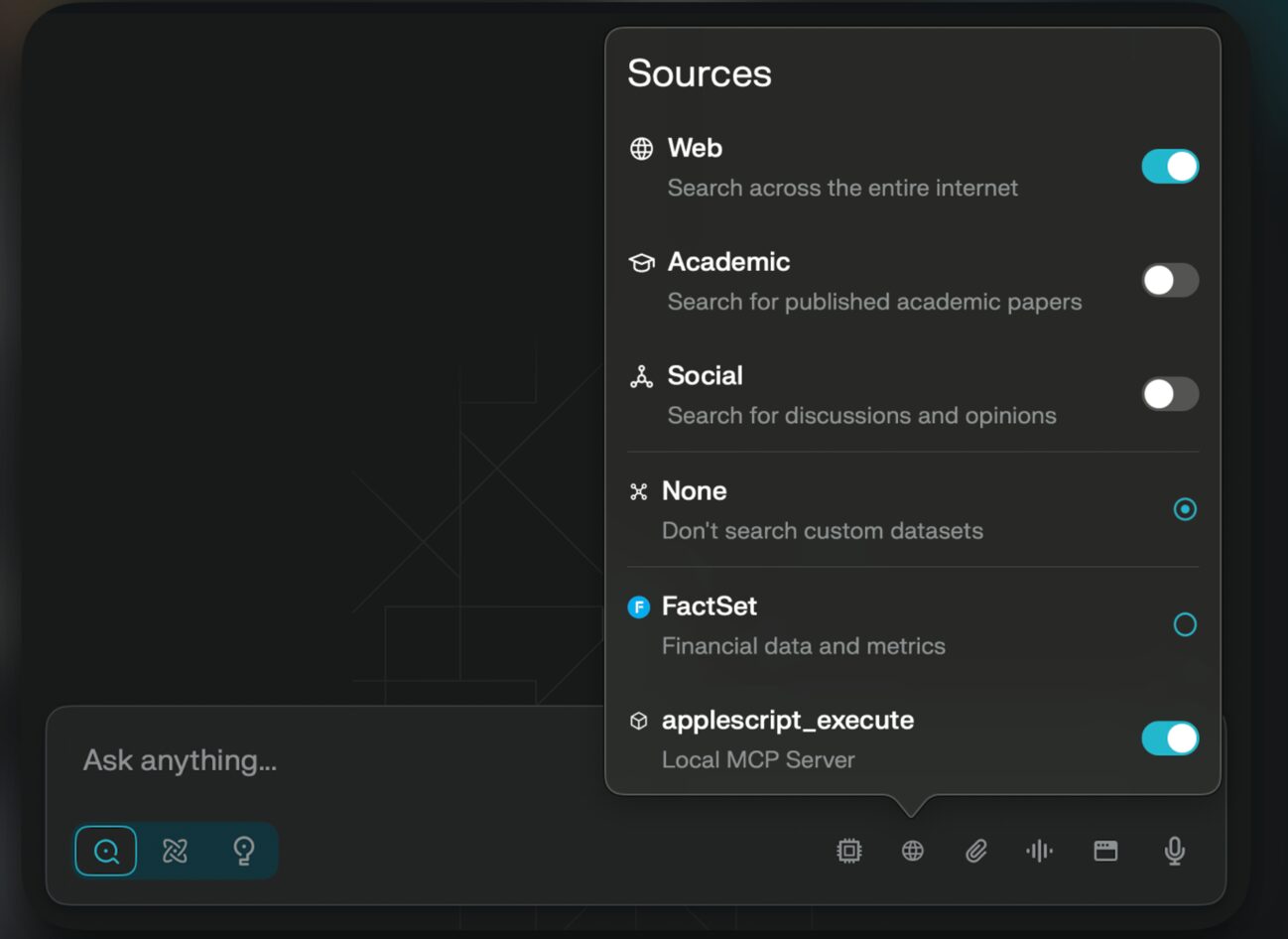Choose the FactSet radio button

click(x=1185, y=624)
